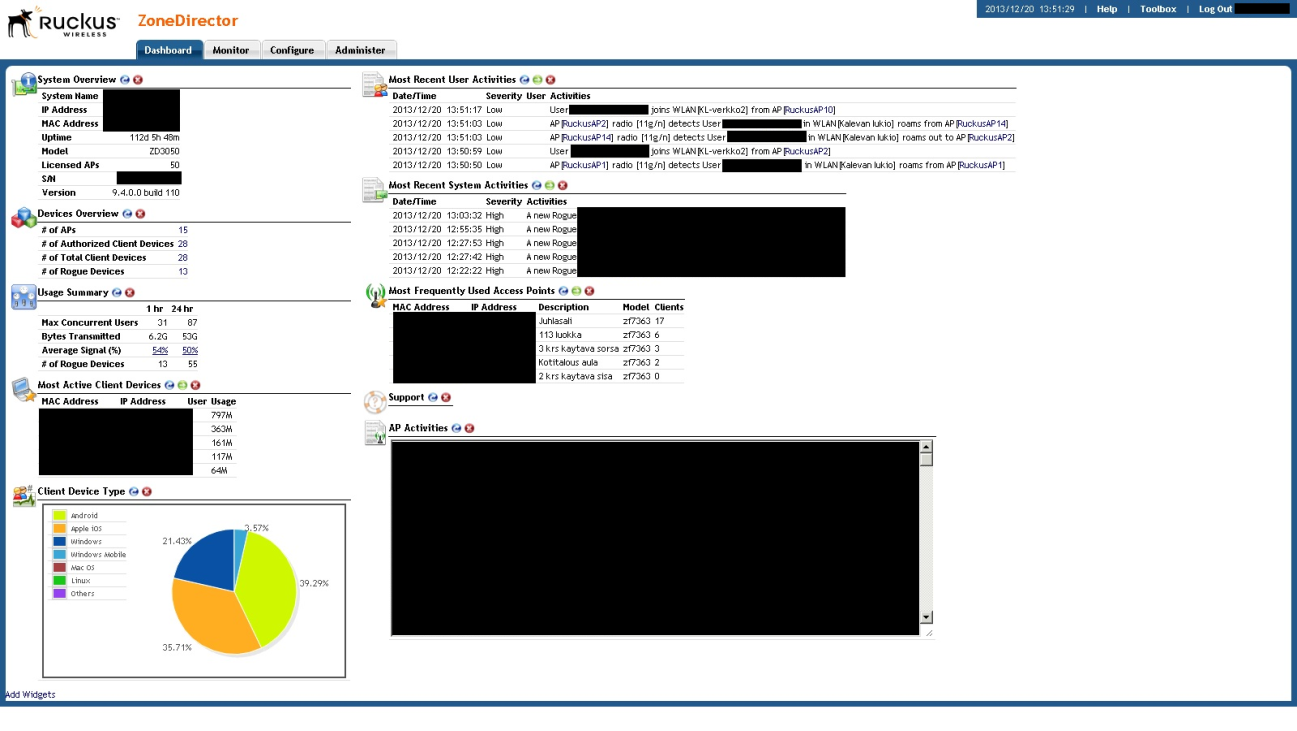1297x731 pixels.
Task: Remove the Devices Overview widget
Action: point(140,213)
